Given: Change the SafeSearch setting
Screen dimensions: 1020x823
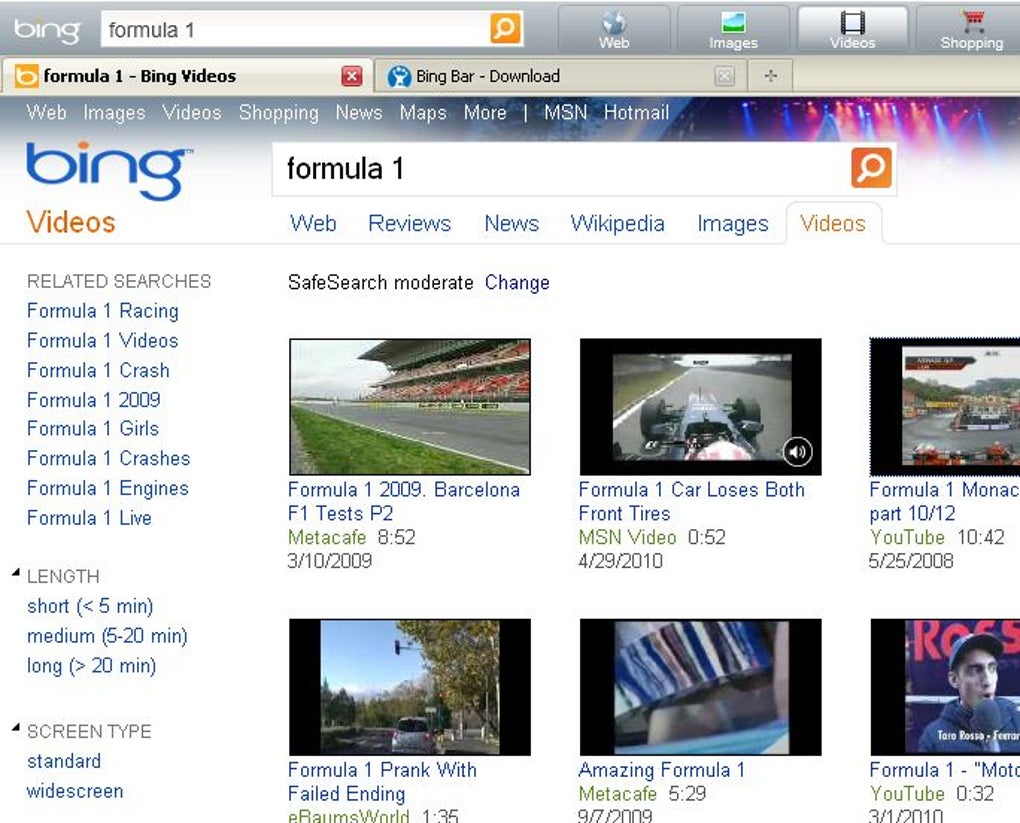Looking at the screenshot, I should [x=517, y=282].
